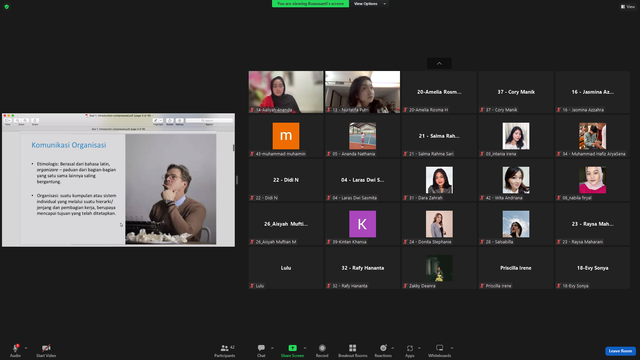The image size is (640, 360).
Task: Select the 28 - Salsabilla profile picture
Action: (x=516, y=224)
